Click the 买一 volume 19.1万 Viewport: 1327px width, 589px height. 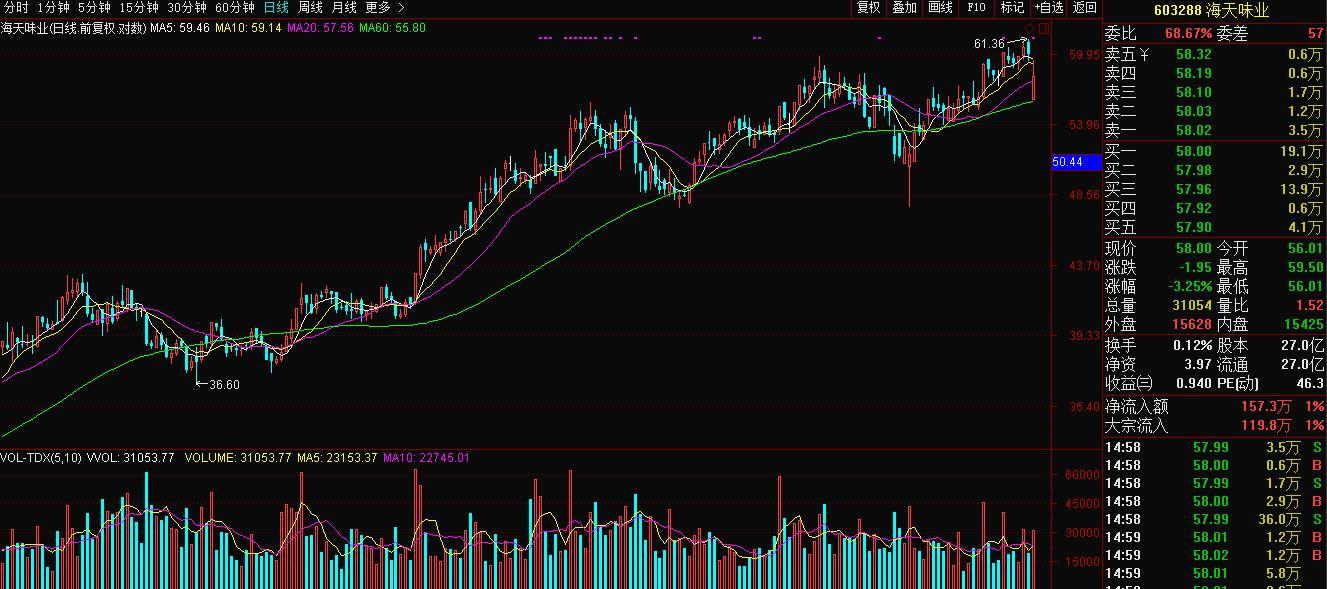1301,151
